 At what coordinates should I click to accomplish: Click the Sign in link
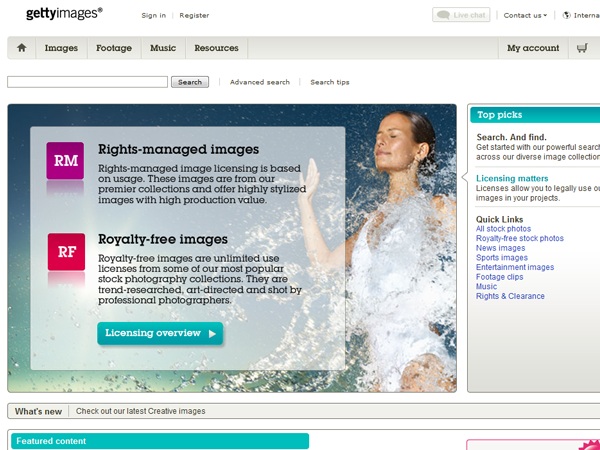pyautogui.click(x=153, y=15)
